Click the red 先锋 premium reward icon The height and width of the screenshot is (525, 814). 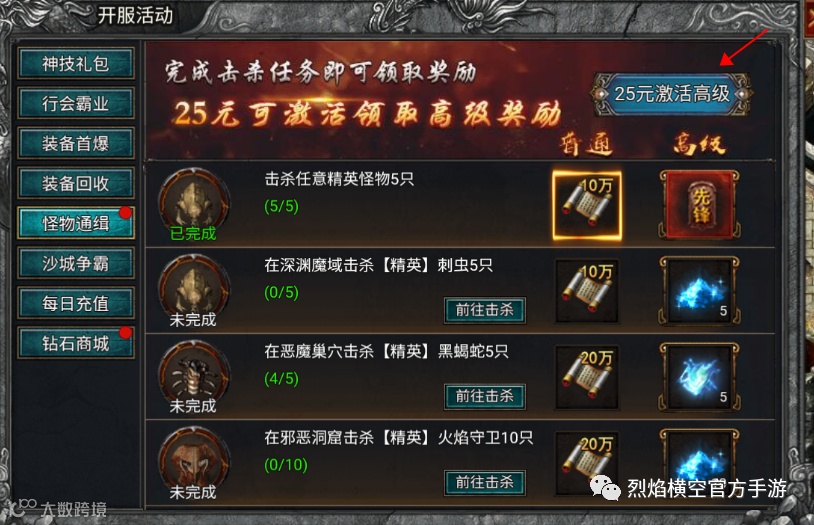(x=699, y=205)
